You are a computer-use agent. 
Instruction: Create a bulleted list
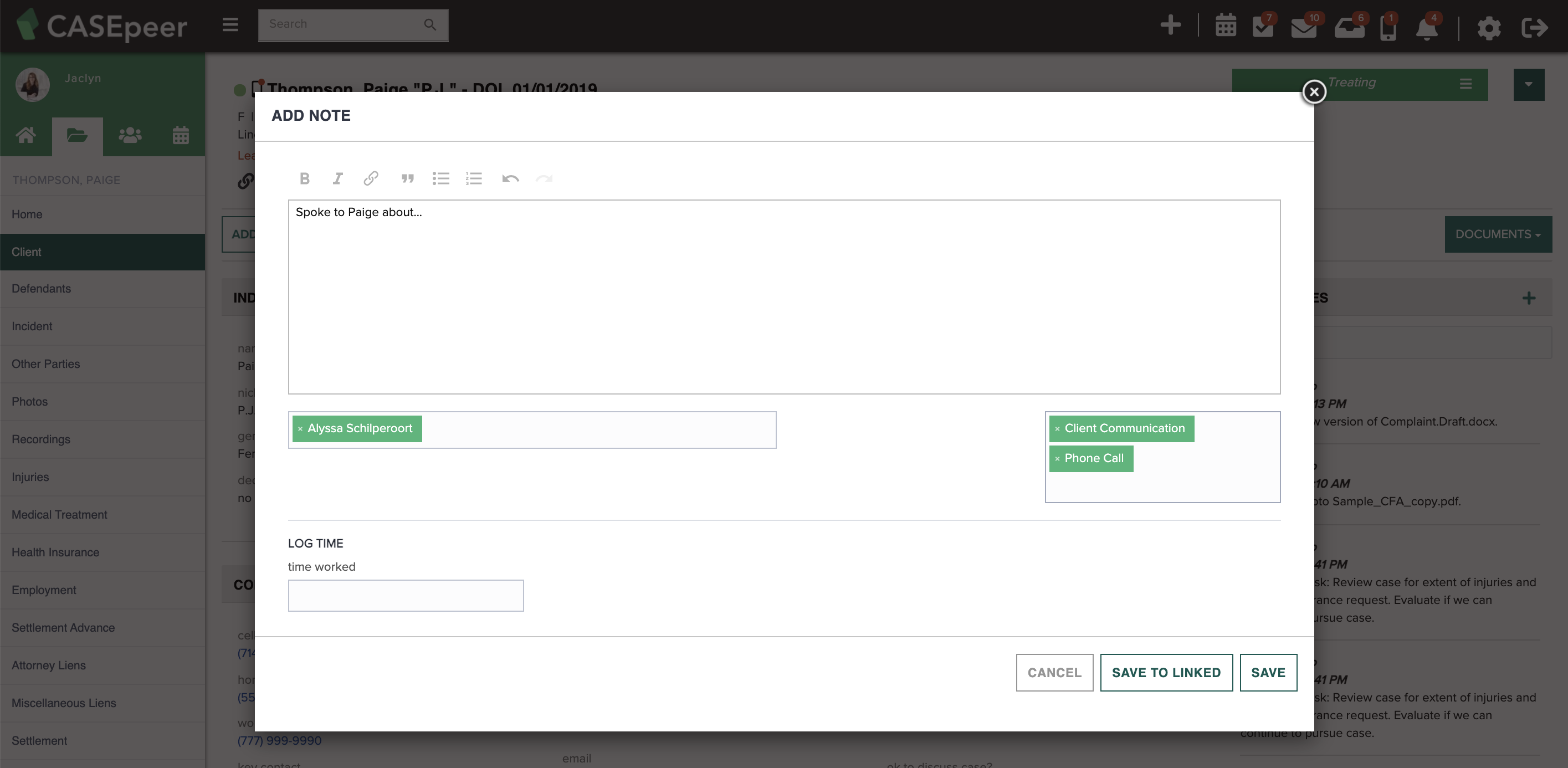point(440,178)
